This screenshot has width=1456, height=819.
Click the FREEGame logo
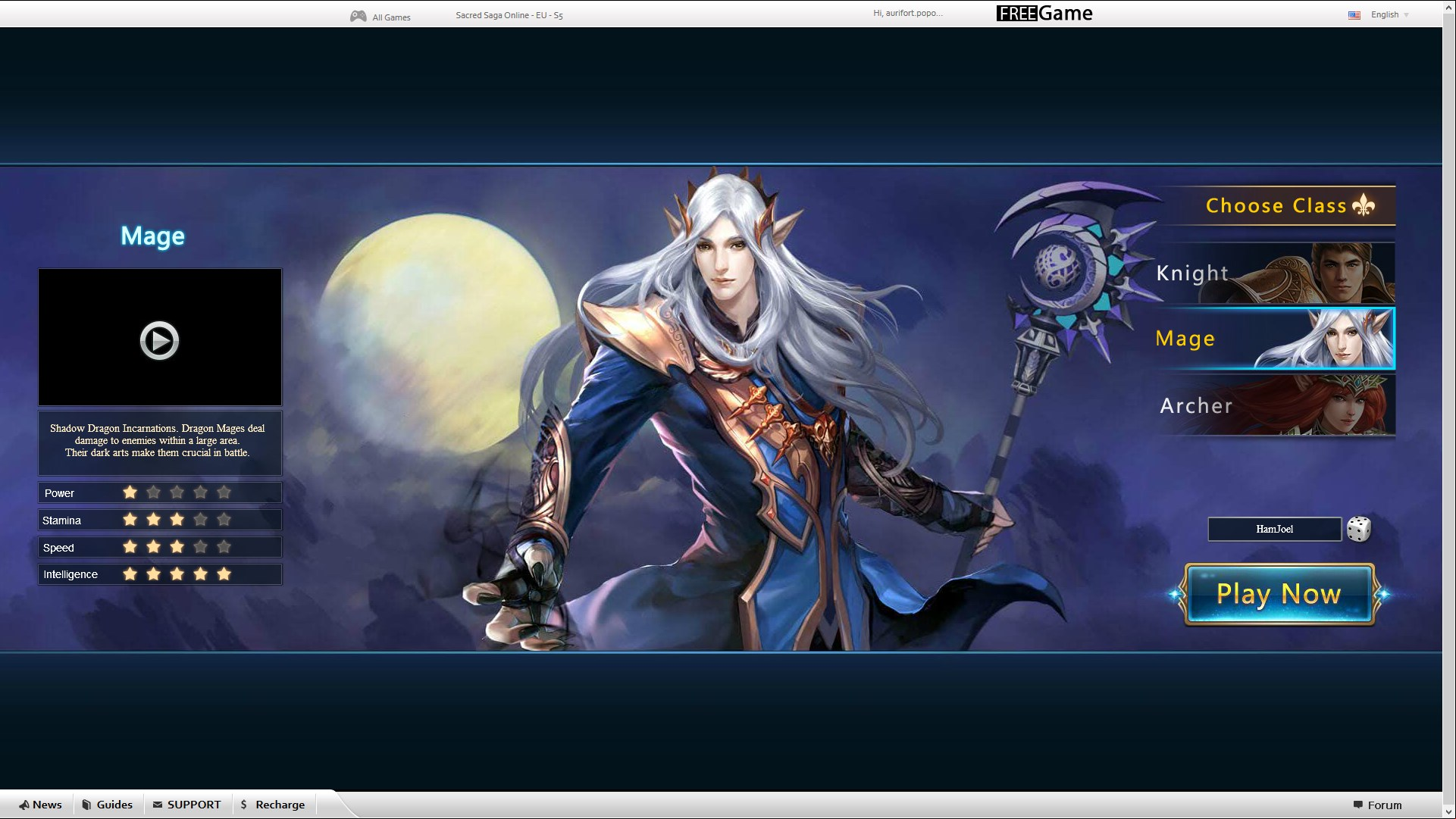point(1044,14)
